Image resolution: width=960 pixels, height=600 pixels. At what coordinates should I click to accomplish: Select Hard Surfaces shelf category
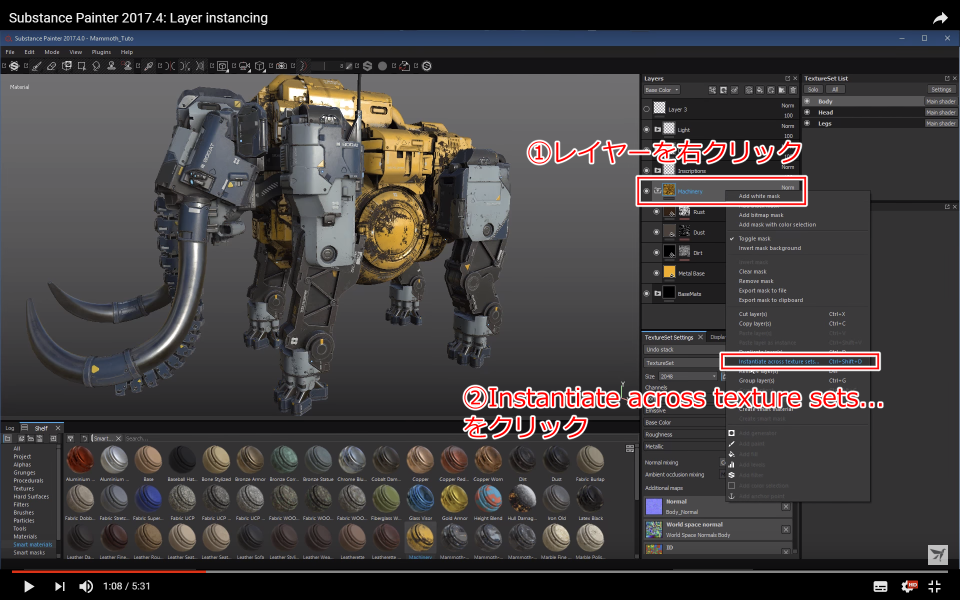pyautogui.click(x=31, y=497)
